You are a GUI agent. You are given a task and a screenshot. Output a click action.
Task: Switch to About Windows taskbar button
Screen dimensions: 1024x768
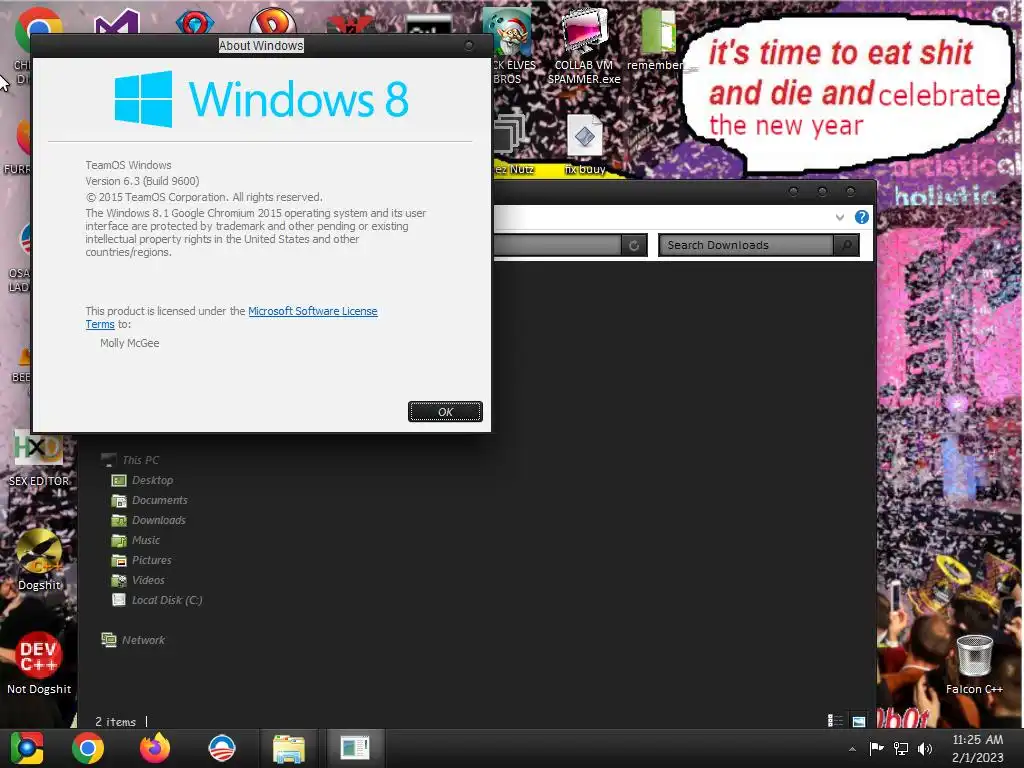pos(355,748)
